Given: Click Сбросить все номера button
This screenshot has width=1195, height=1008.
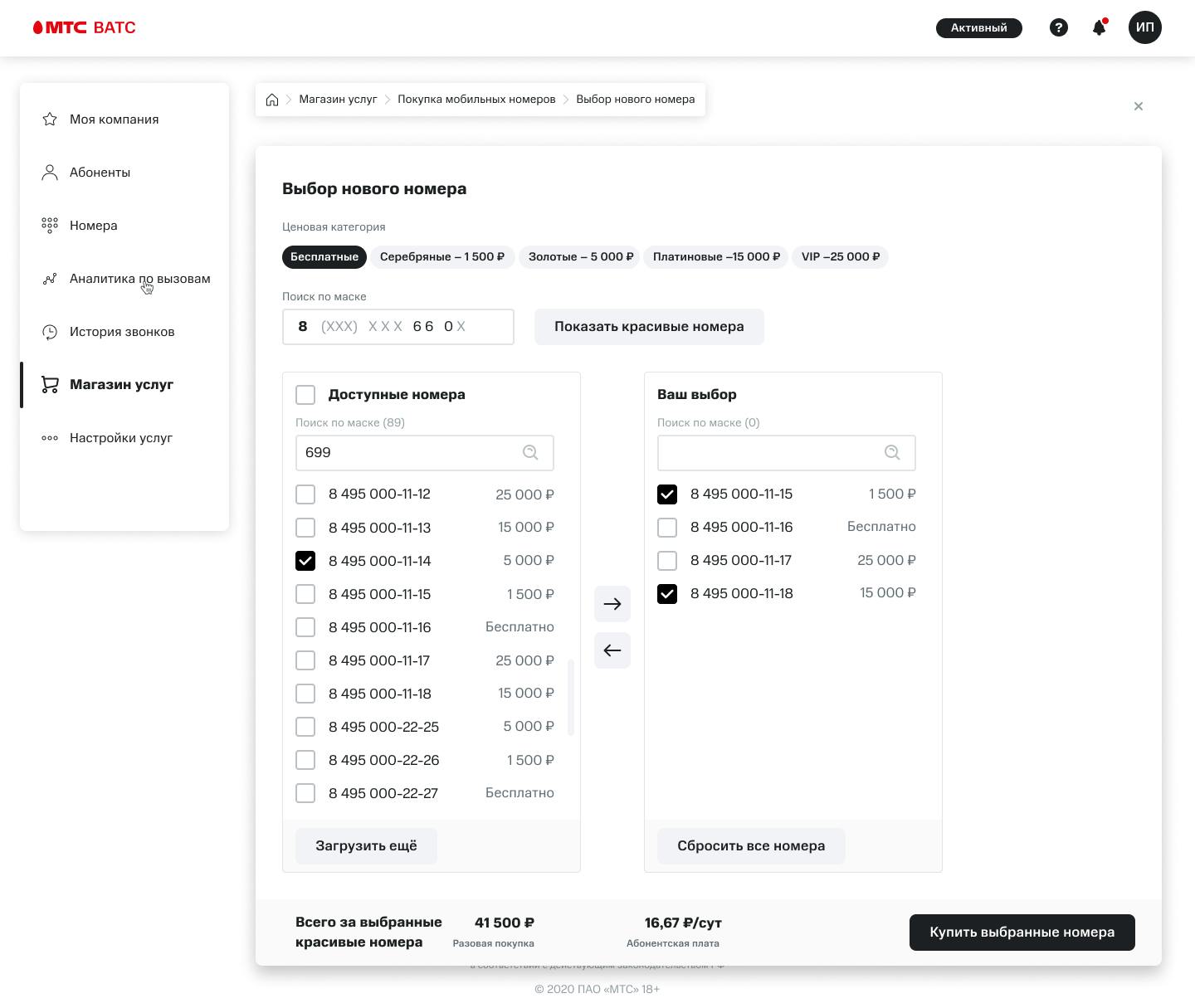Looking at the screenshot, I should 751,846.
